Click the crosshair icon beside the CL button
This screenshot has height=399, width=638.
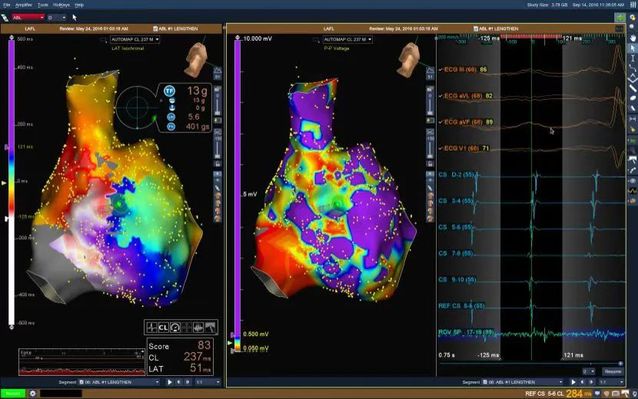(152, 327)
